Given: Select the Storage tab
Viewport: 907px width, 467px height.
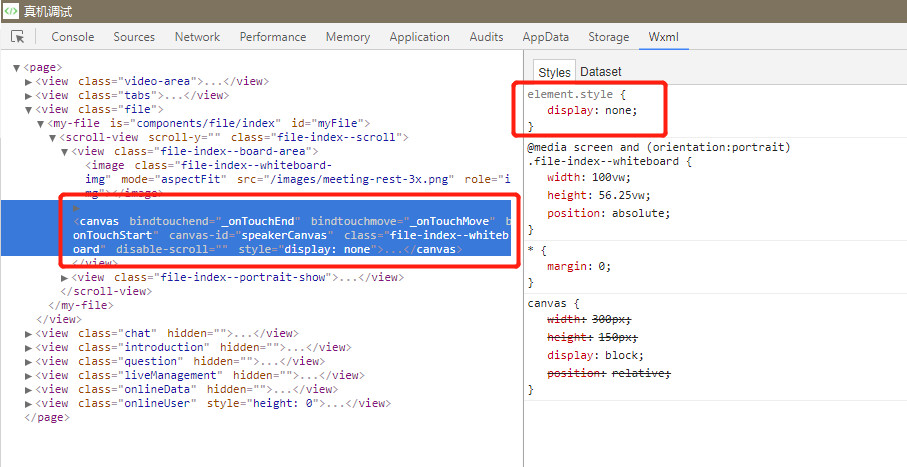Looking at the screenshot, I should (609, 36).
